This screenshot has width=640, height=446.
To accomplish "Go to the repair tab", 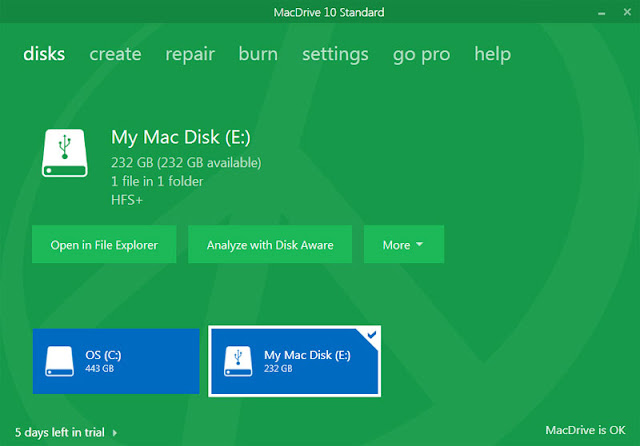I will pyautogui.click(x=190, y=55).
